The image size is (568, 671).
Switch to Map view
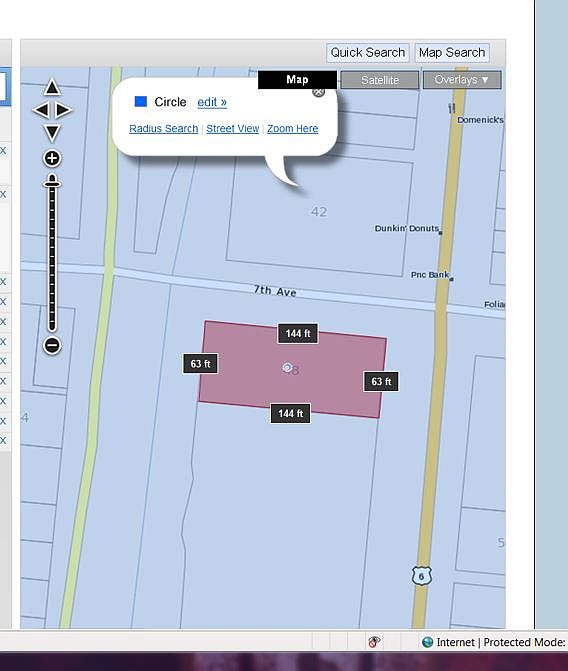(297, 80)
